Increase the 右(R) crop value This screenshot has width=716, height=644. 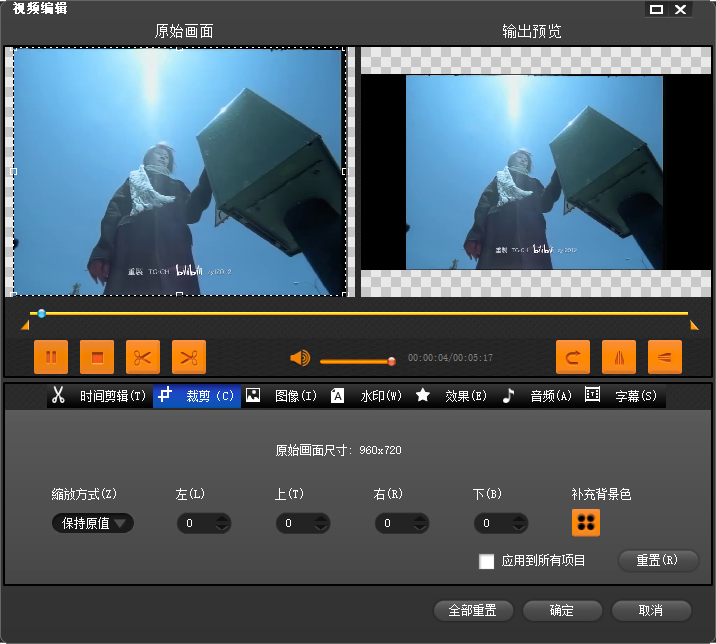[x=421, y=519]
